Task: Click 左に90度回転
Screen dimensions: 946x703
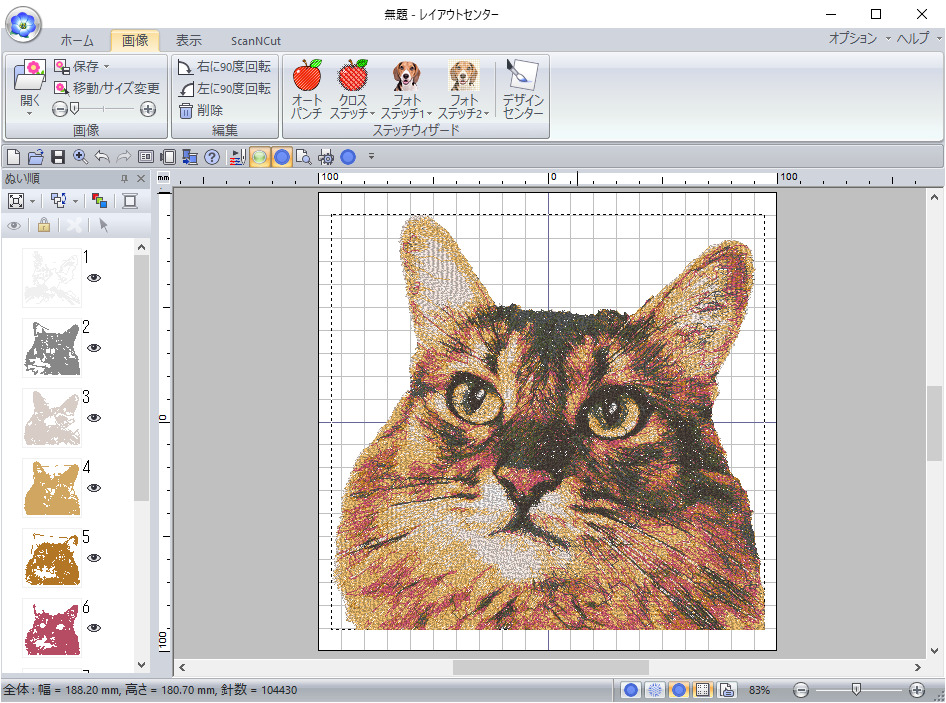Action: [x=224, y=89]
